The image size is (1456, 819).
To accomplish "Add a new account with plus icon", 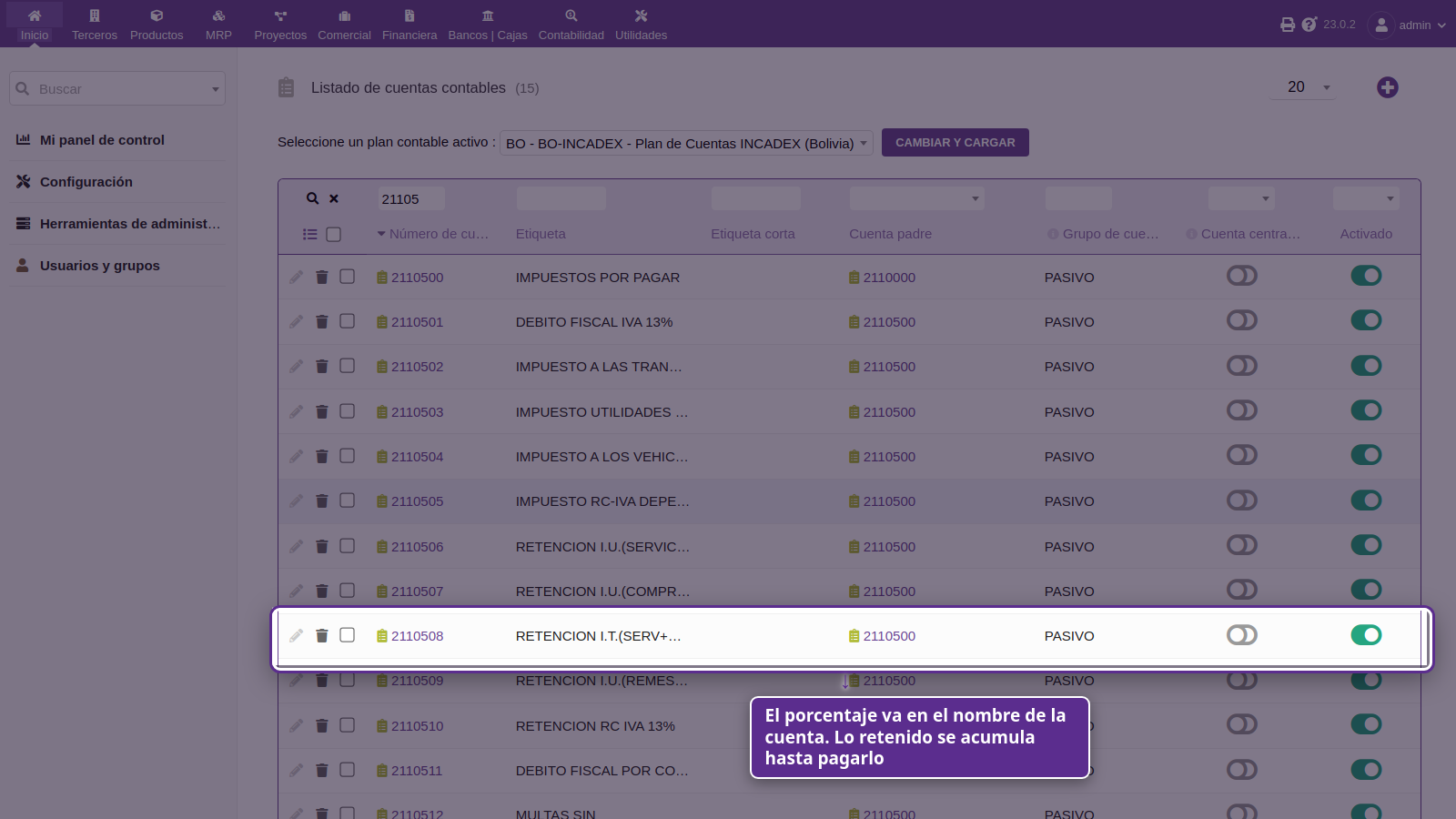I will click(1388, 87).
